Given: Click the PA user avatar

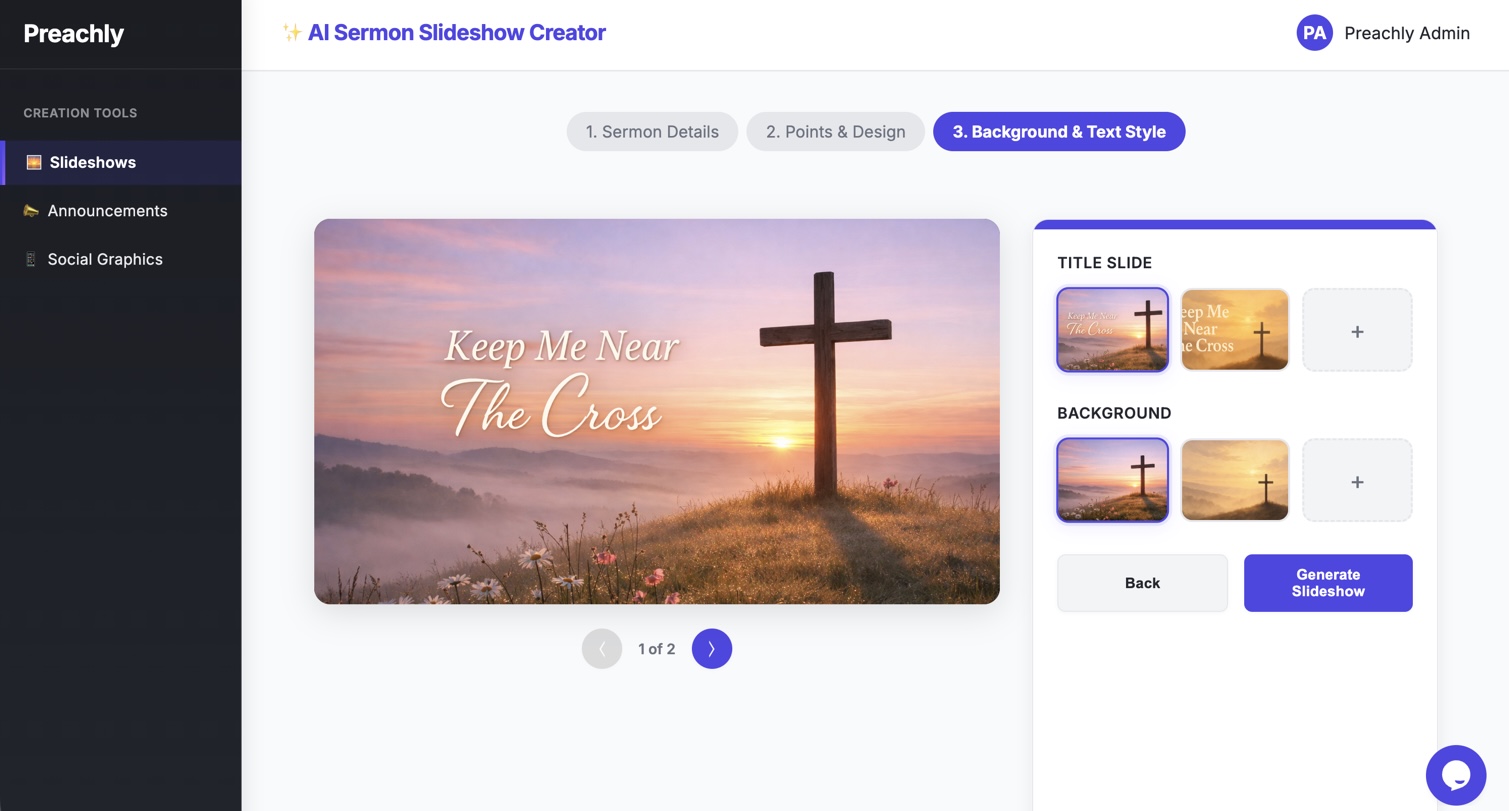Looking at the screenshot, I should click(x=1314, y=33).
